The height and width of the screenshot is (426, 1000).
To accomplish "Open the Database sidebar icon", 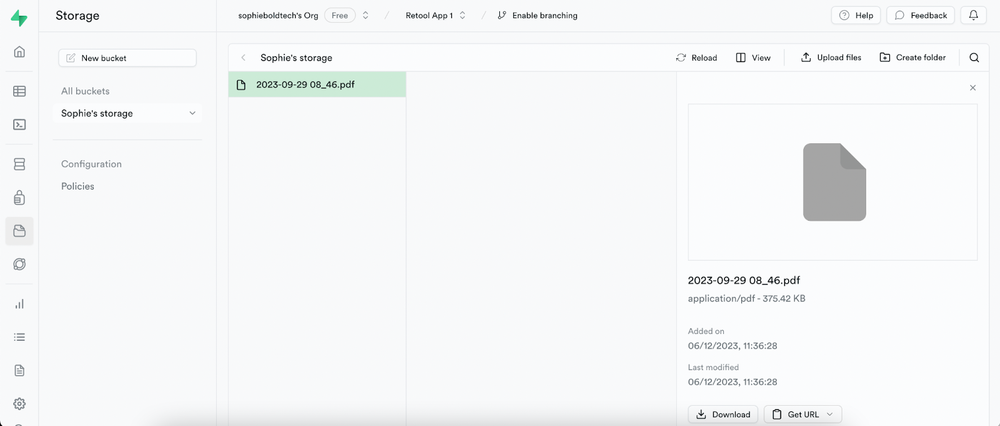I will click(19, 164).
